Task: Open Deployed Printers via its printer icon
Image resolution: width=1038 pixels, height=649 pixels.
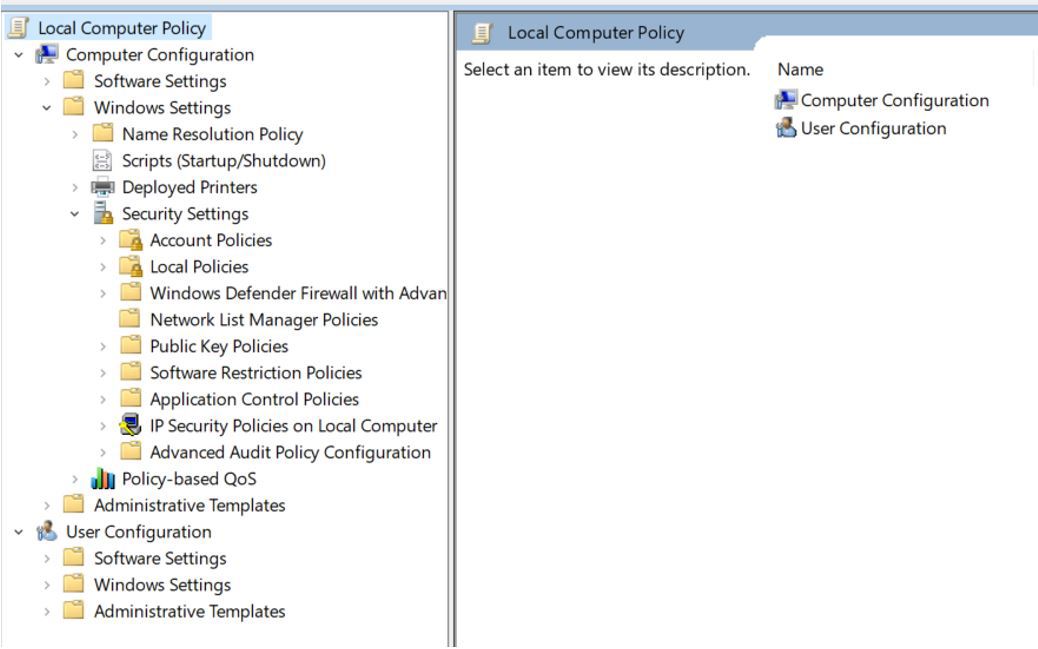Action: pyautogui.click(x=103, y=186)
